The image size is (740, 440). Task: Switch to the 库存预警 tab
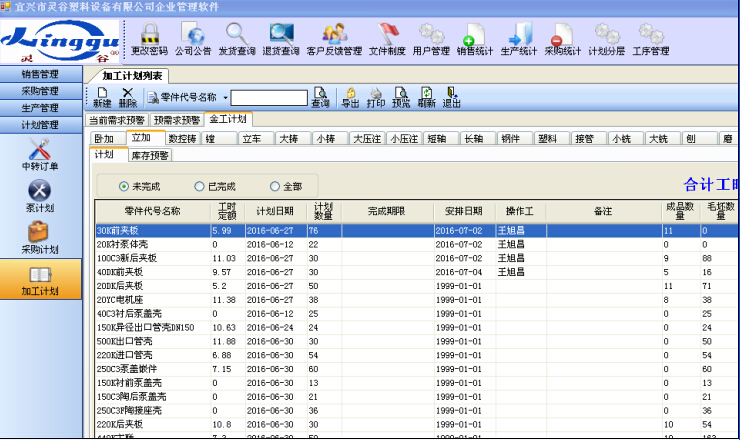tap(149, 155)
